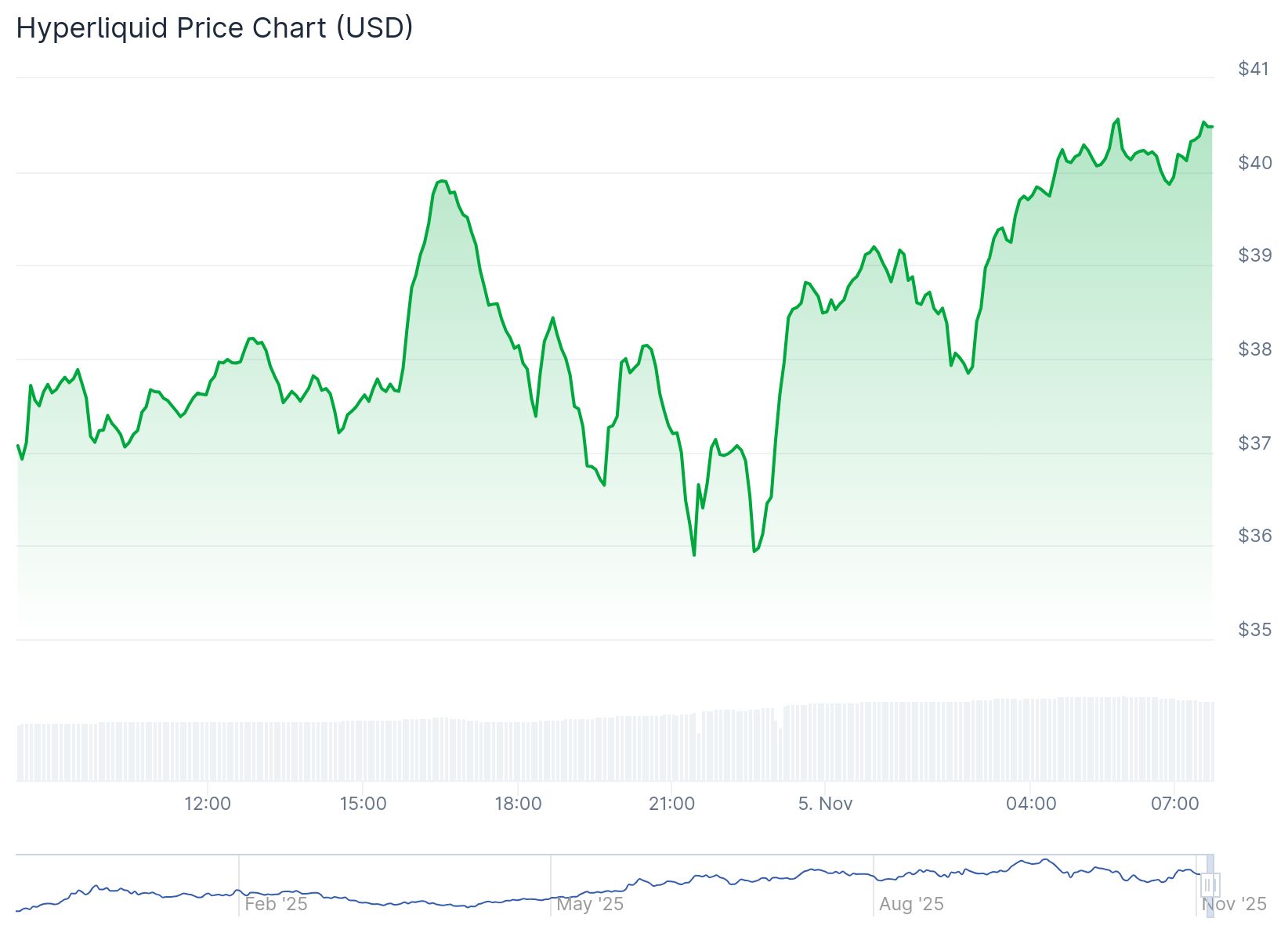The height and width of the screenshot is (940, 1288).
Task: Click May '25 in the navigator timeline
Action: coord(590,905)
